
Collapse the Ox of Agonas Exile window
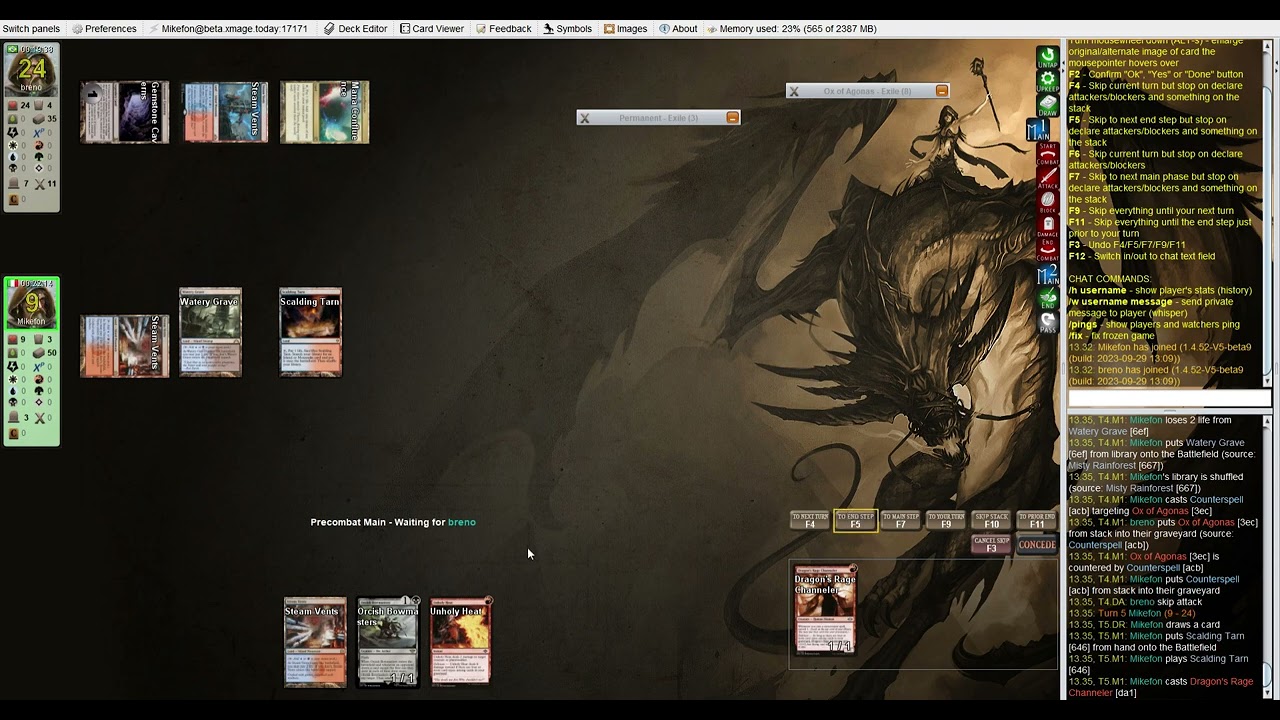[x=942, y=91]
